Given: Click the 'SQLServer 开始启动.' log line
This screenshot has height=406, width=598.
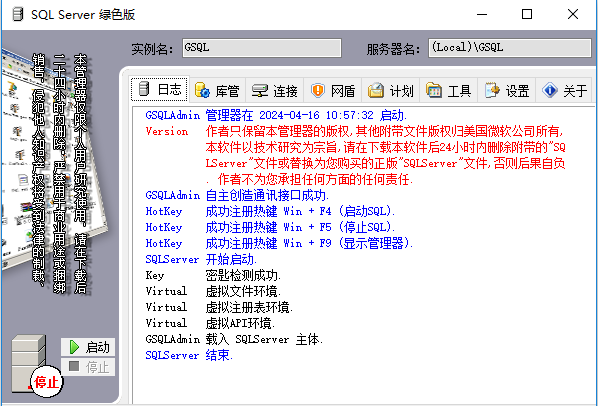Looking at the screenshot, I should pos(201,259).
